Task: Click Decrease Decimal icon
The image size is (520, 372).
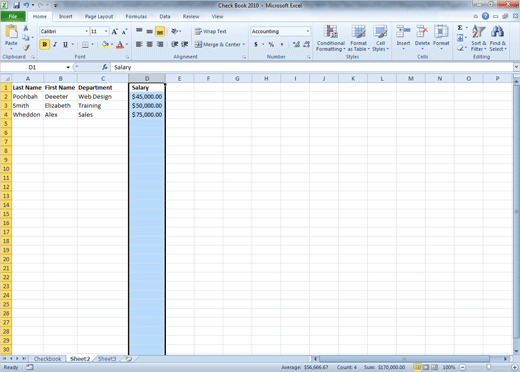Action: [x=307, y=44]
